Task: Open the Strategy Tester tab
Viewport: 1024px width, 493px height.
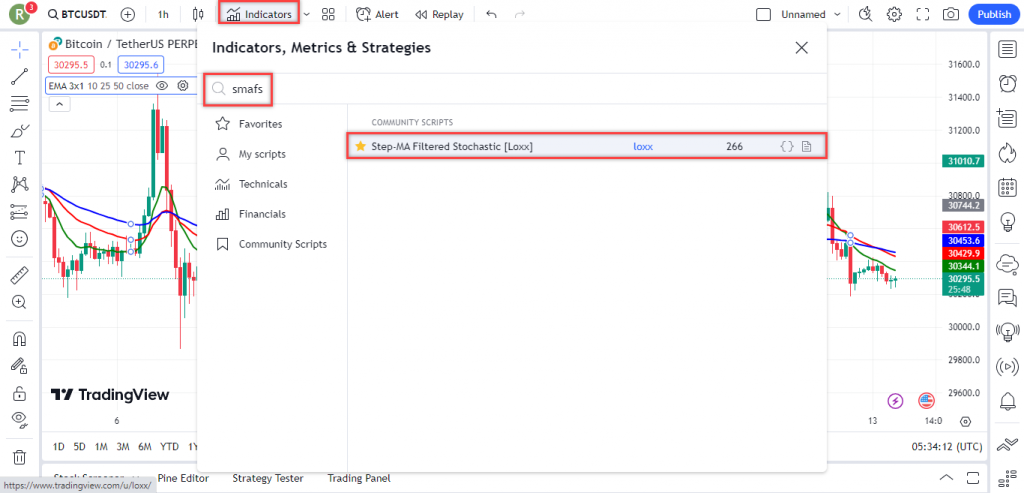Action: coord(270,478)
